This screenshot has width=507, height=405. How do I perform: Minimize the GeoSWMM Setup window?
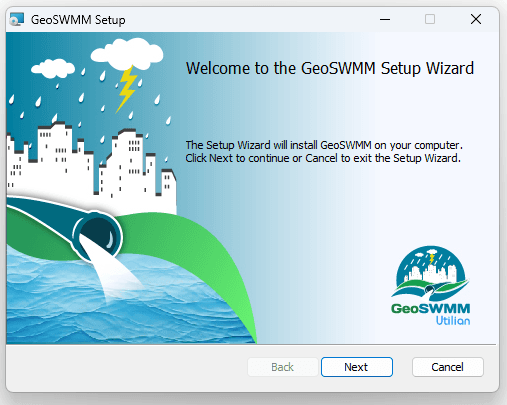(x=385, y=19)
